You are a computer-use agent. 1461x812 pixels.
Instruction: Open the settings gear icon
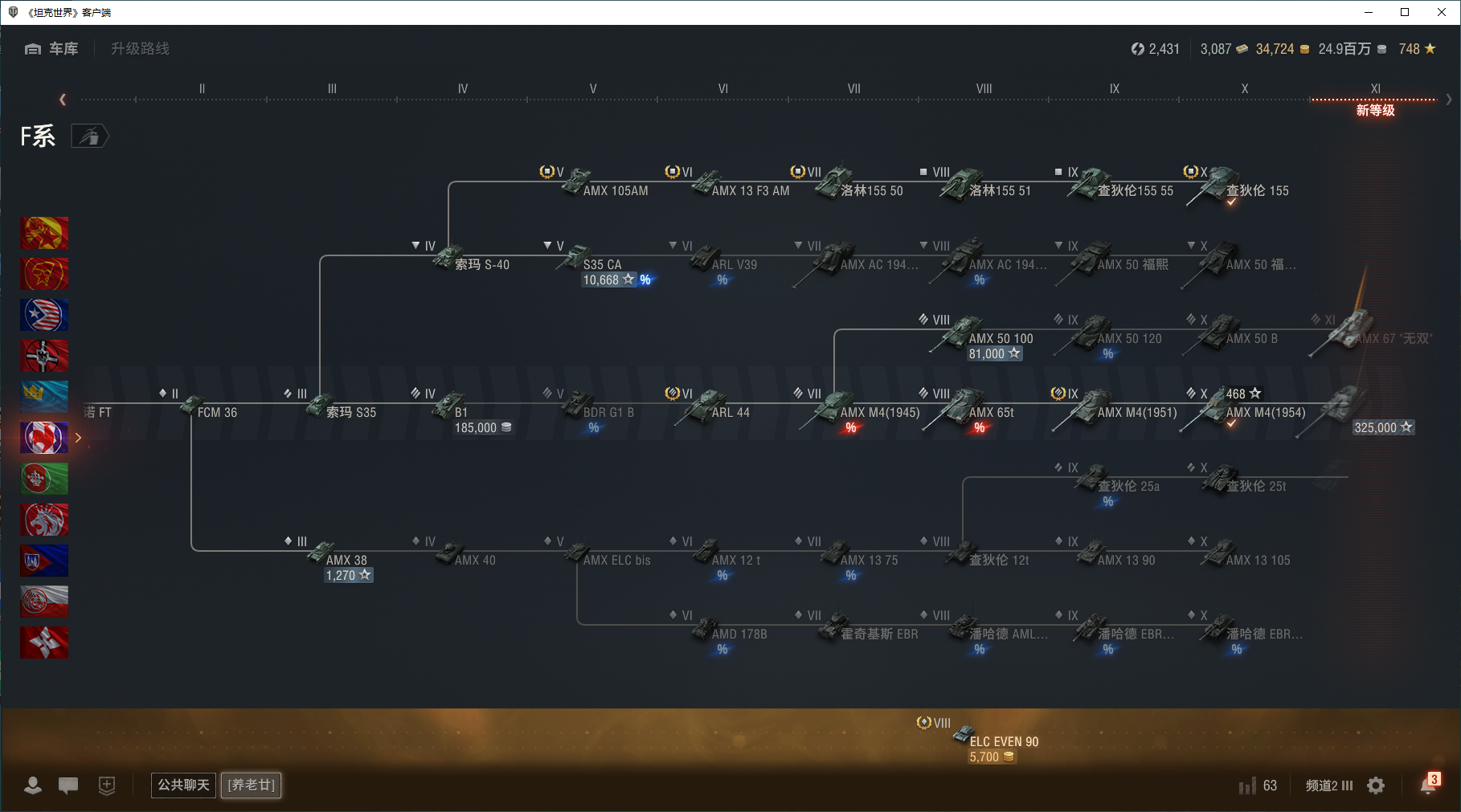click(x=1376, y=785)
